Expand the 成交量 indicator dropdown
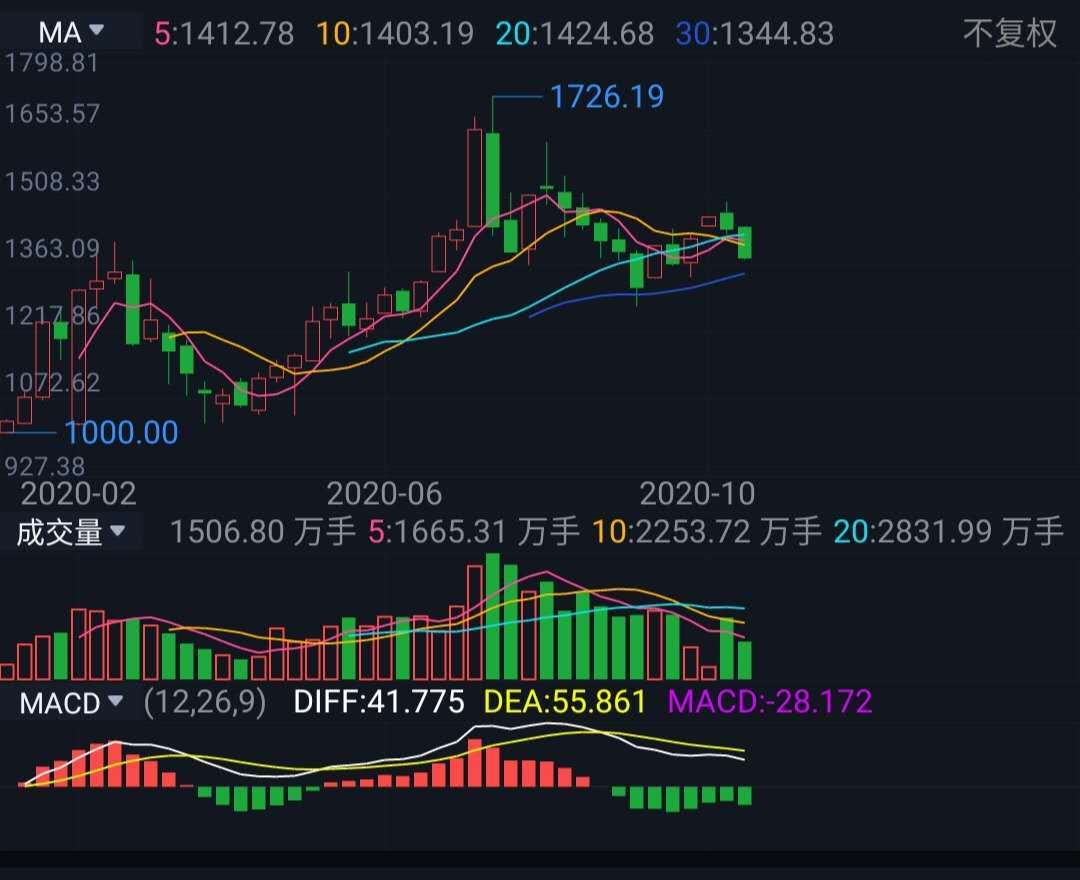This screenshot has width=1080, height=880. click(x=70, y=532)
